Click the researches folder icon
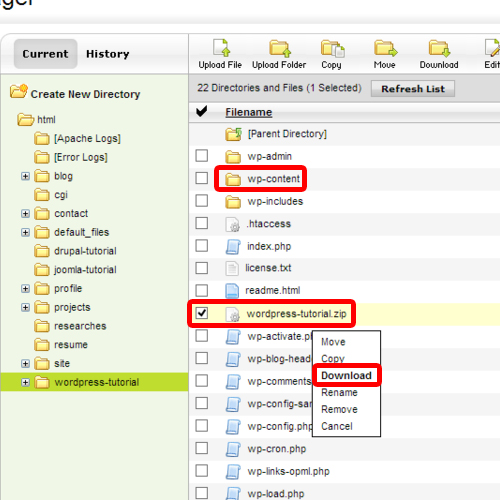Viewport: 500px width, 500px height. click(x=42, y=326)
